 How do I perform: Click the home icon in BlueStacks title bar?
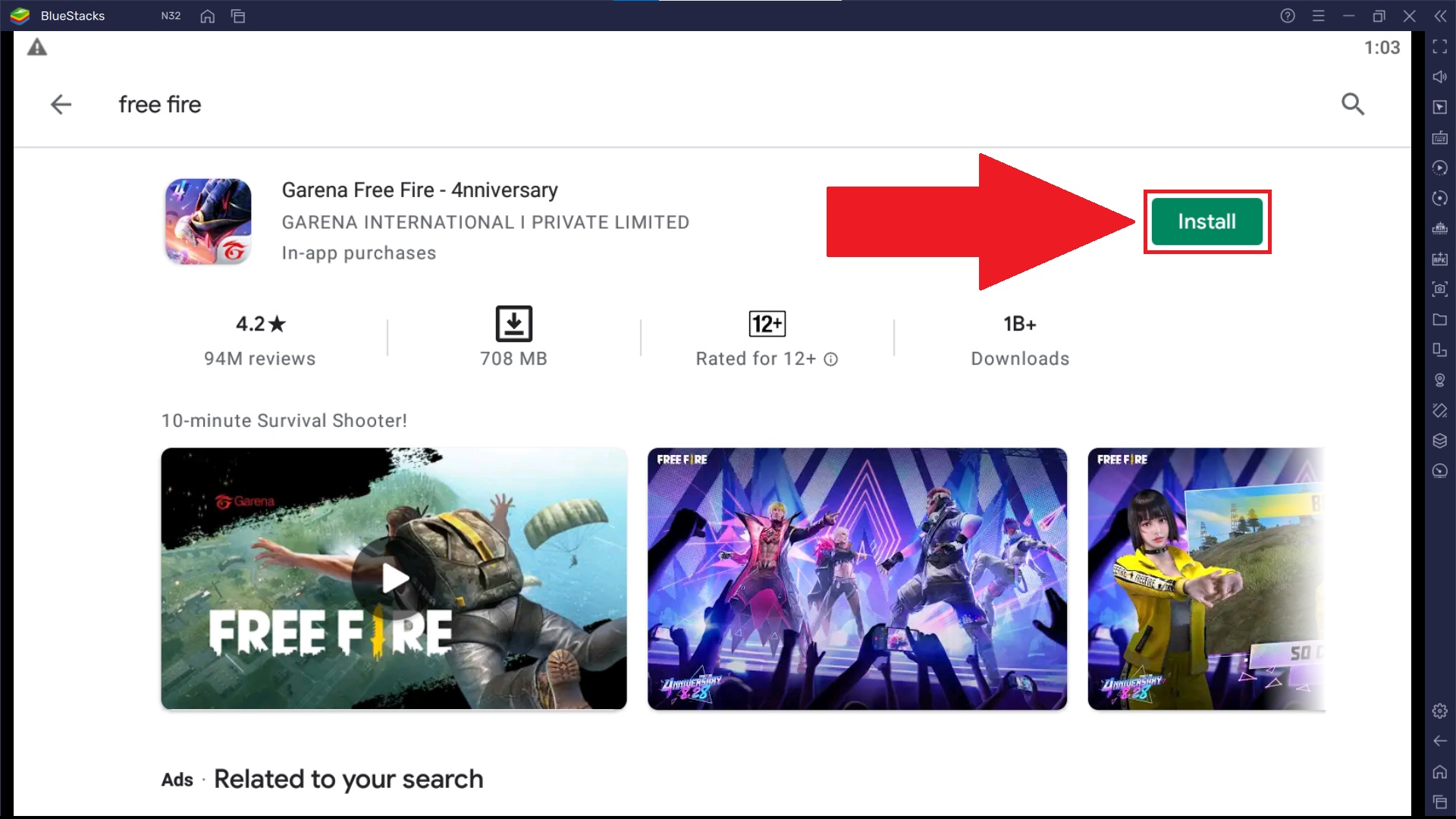[x=207, y=16]
